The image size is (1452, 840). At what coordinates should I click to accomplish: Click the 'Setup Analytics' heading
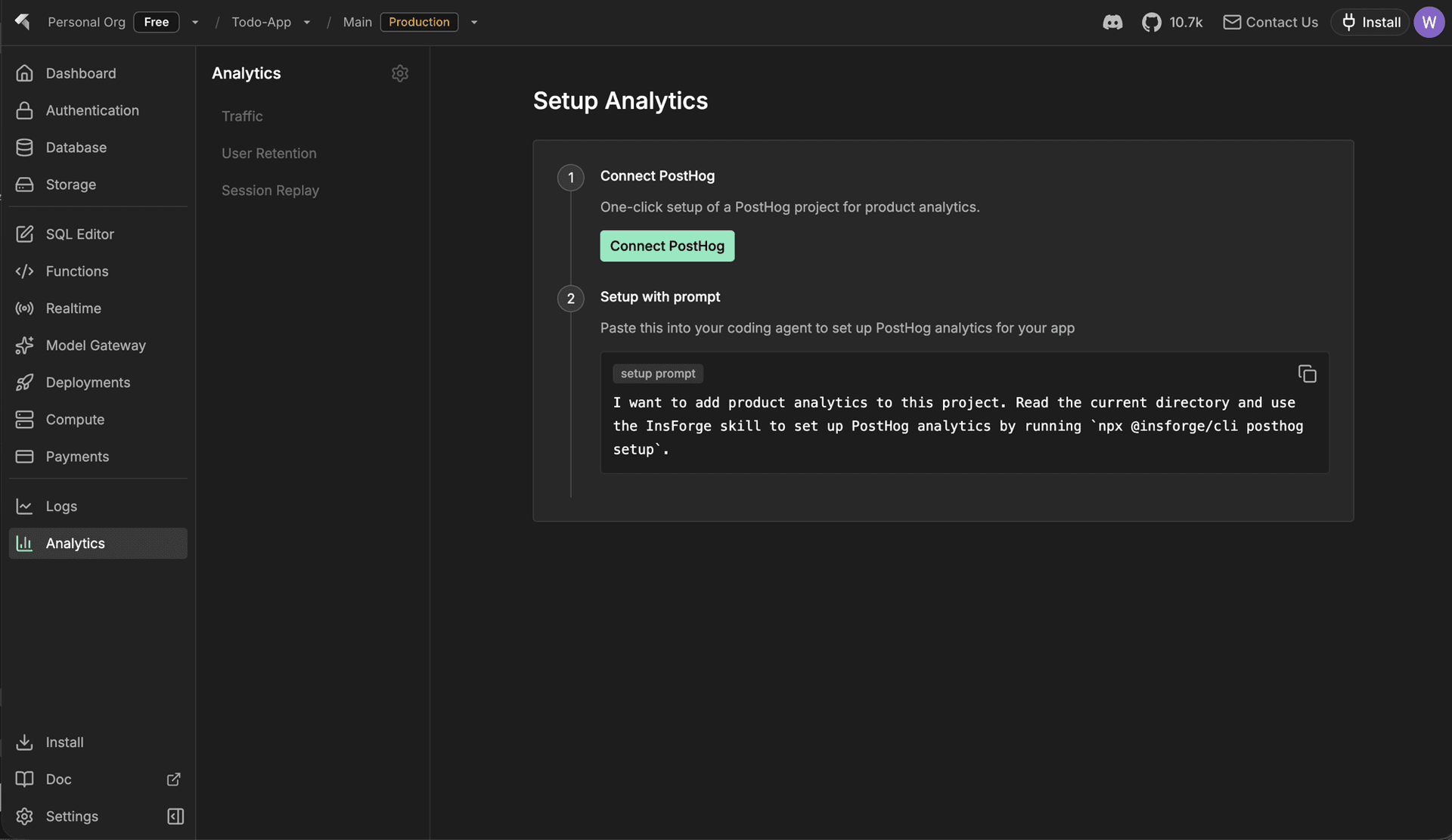(620, 101)
